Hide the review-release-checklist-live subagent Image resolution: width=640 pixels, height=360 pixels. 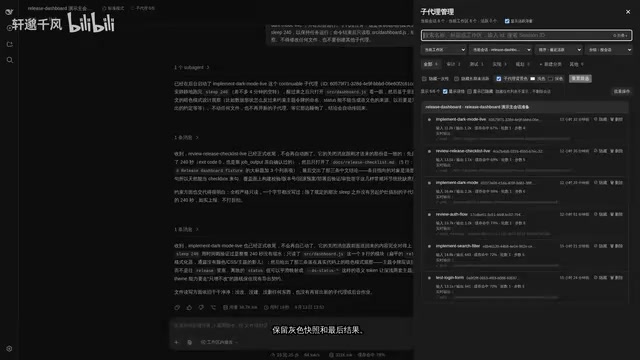click(x=600, y=151)
